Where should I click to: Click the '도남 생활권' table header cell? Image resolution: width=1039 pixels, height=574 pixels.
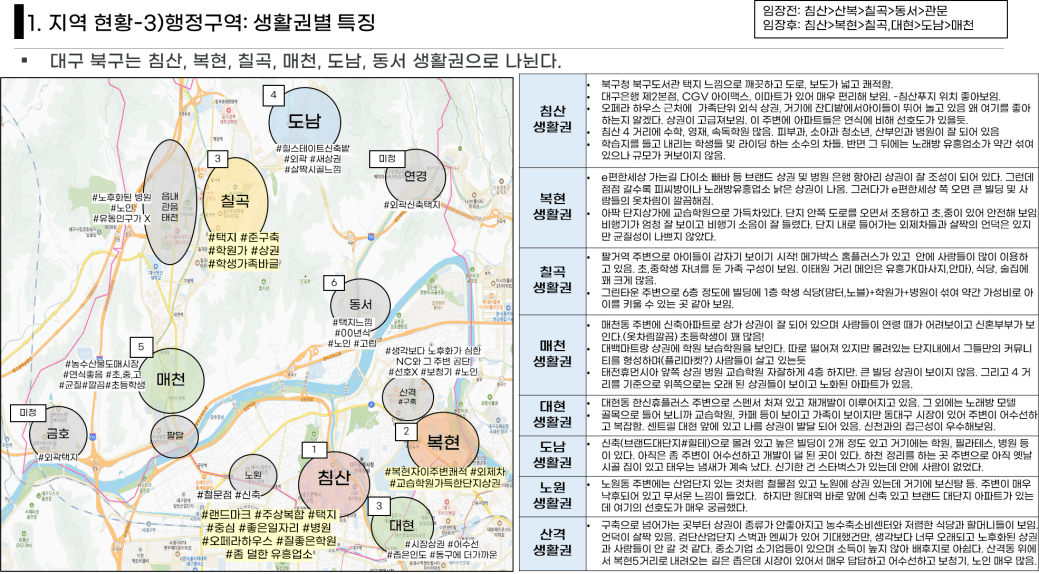point(553,455)
